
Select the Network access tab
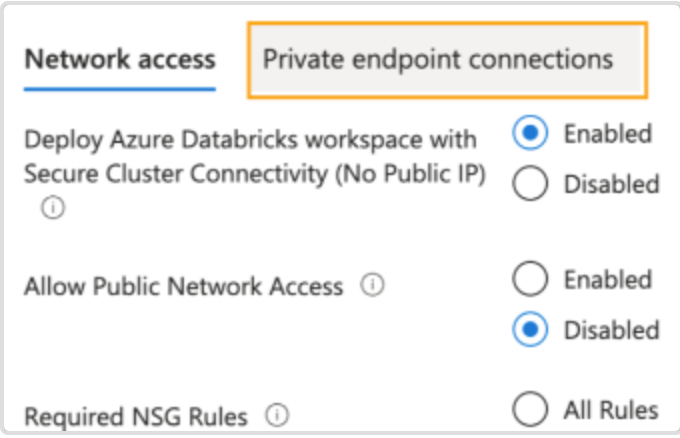(120, 59)
